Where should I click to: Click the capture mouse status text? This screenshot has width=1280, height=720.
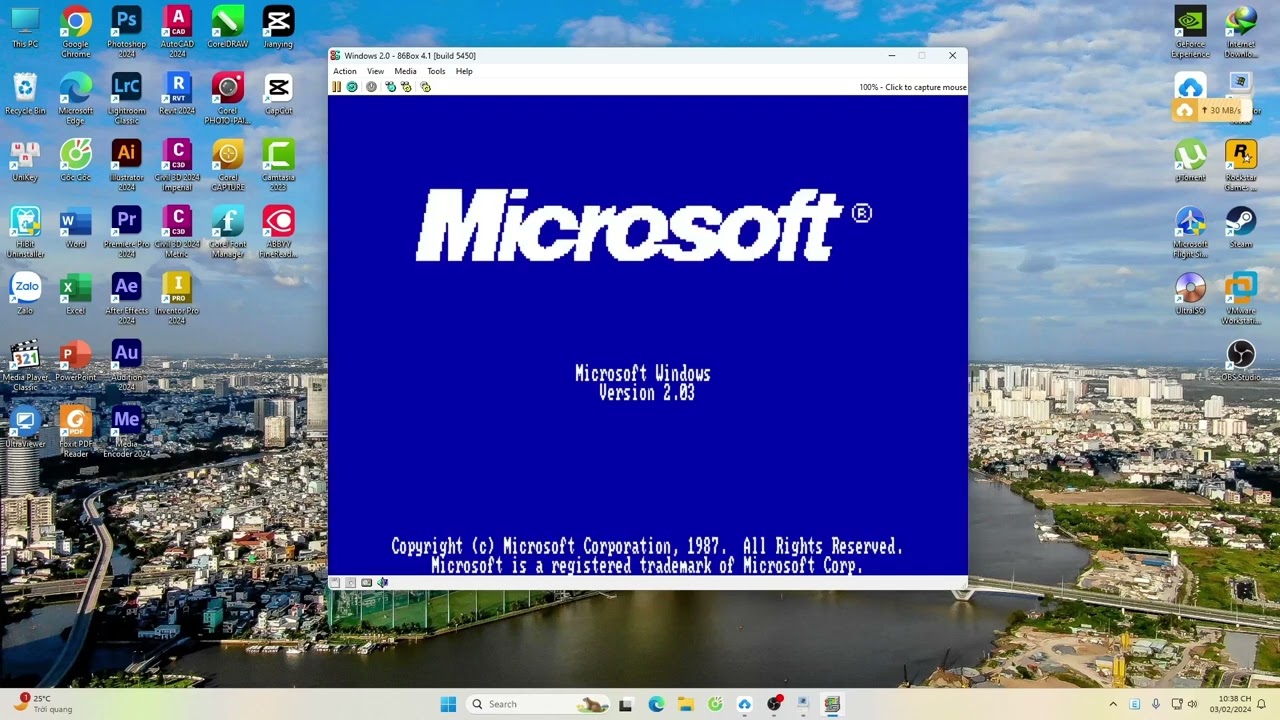[912, 87]
